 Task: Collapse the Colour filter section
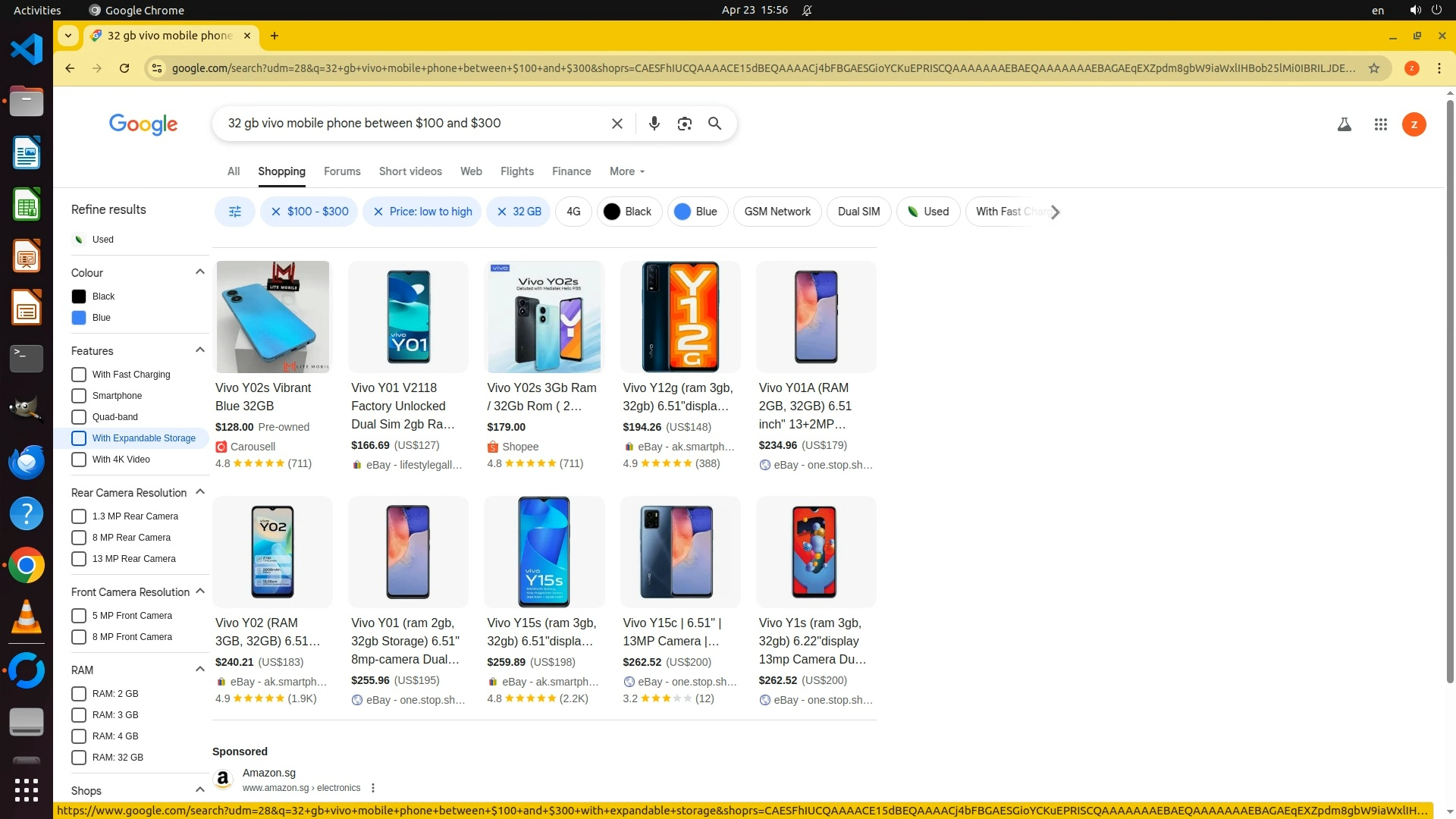(199, 272)
